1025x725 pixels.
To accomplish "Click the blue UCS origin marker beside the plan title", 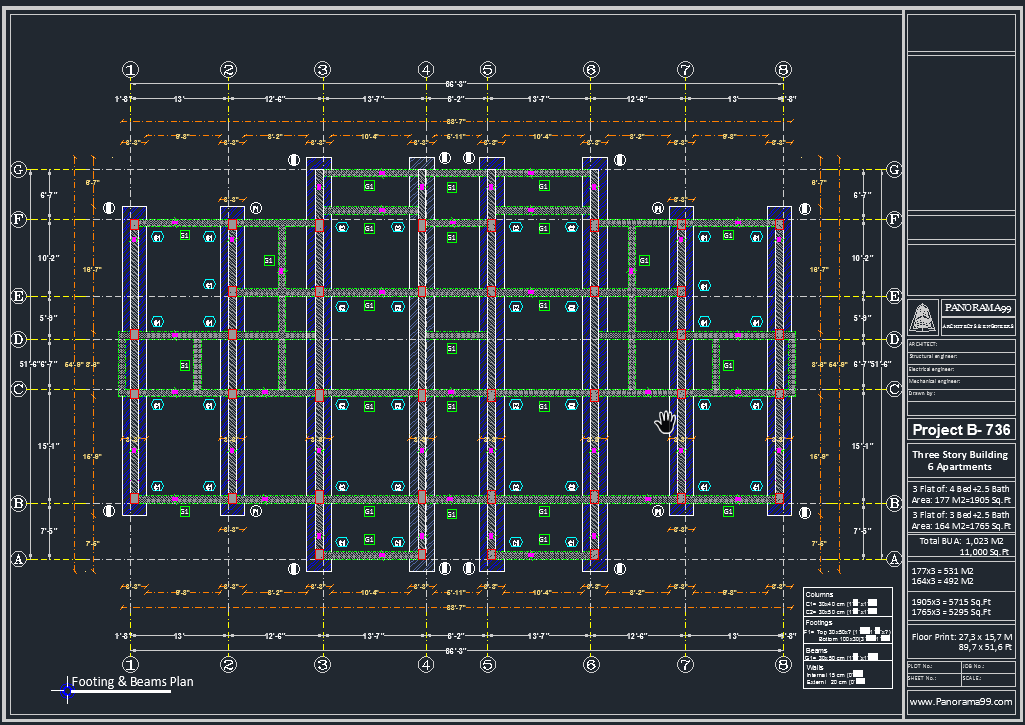I will [x=67, y=690].
